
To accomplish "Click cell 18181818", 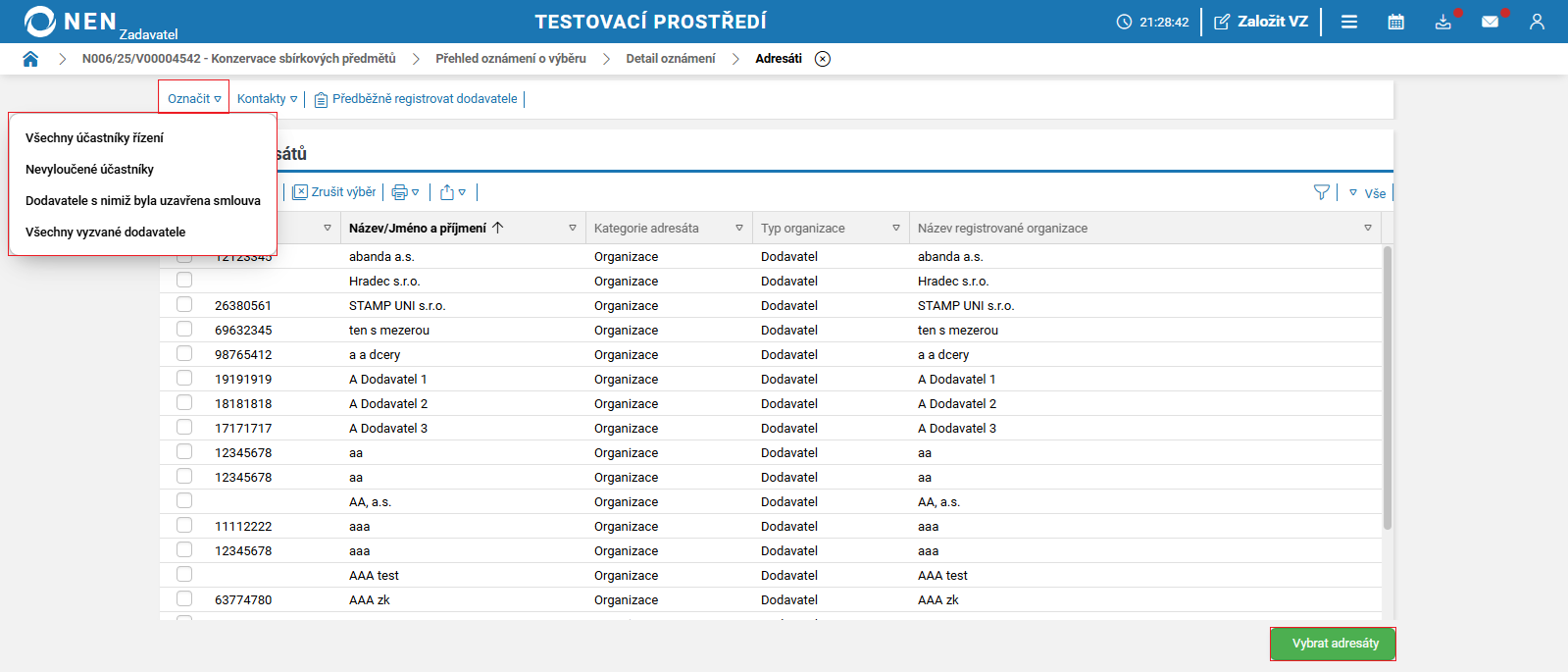I will (x=243, y=404).
